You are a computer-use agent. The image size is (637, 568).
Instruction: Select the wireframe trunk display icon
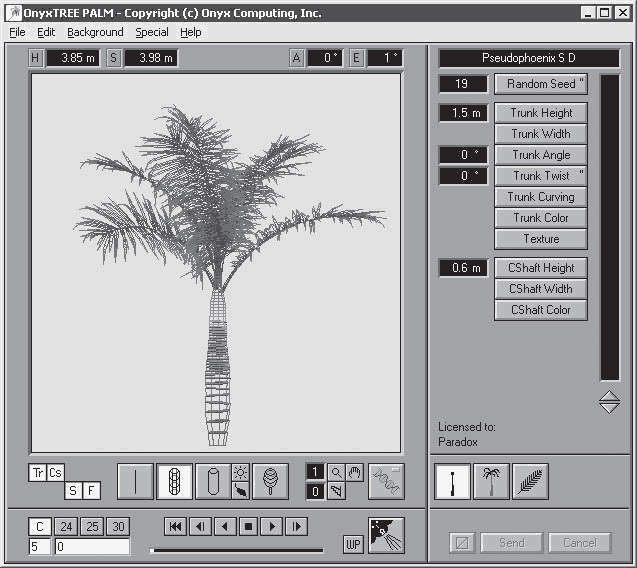coord(174,481)
